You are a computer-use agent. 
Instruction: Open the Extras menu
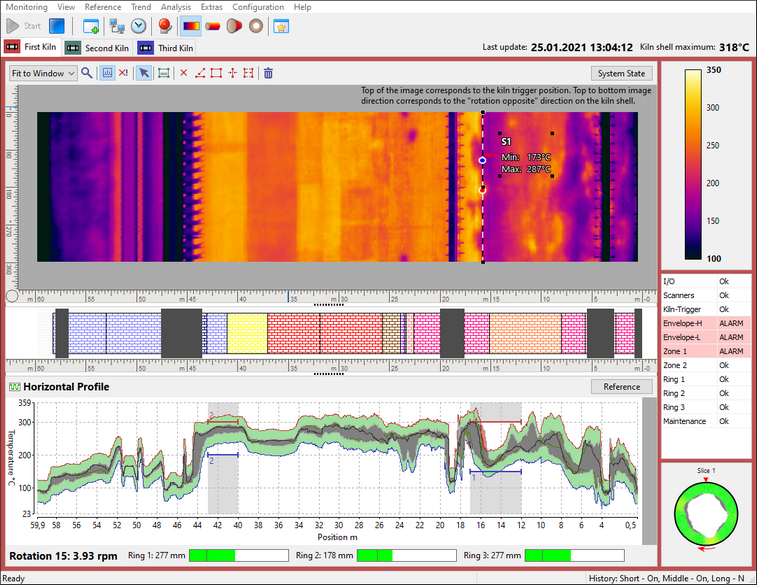(211, 7)
